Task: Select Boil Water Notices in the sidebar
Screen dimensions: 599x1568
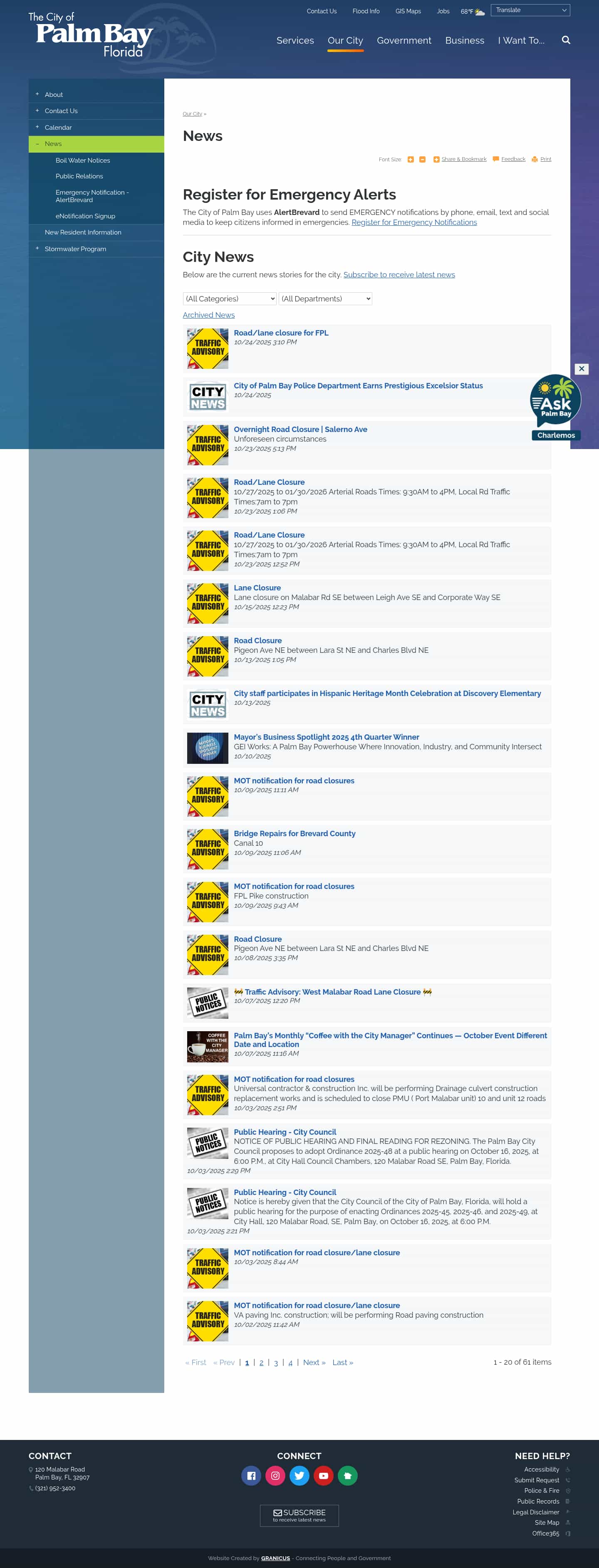Action: pyautogui.click(x=83, y=160)
